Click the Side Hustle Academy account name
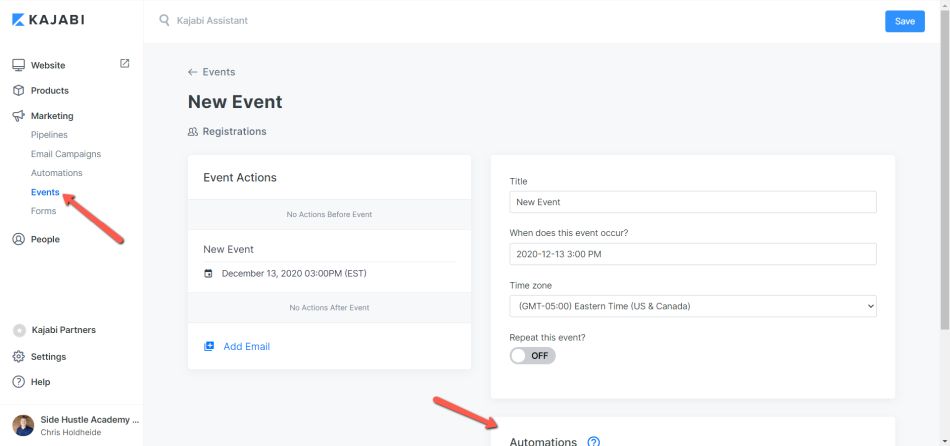This screenshot has width=950, height=446. pyautogui.click(x=90, y=419)
